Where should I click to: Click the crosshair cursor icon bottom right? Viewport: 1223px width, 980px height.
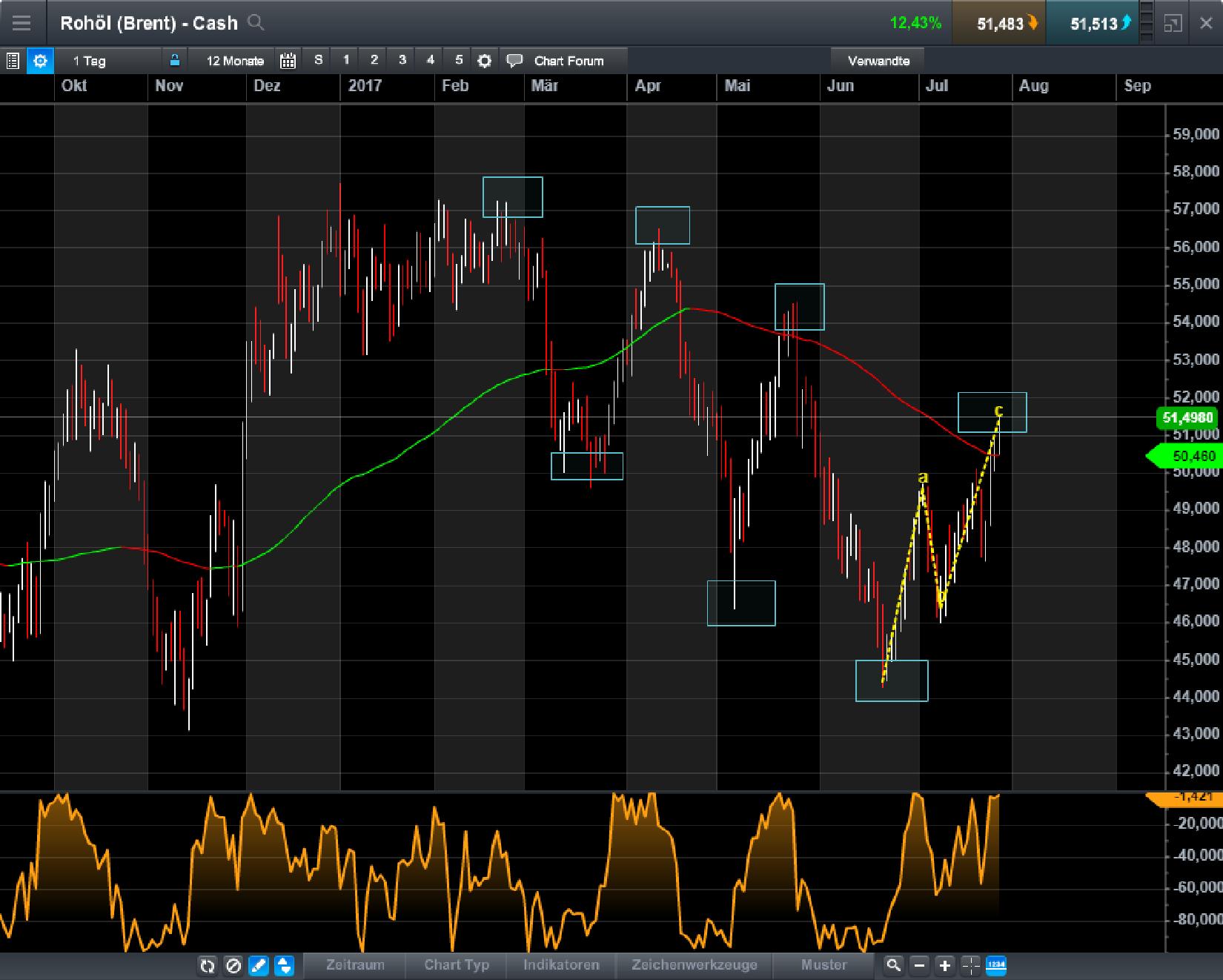969,966
